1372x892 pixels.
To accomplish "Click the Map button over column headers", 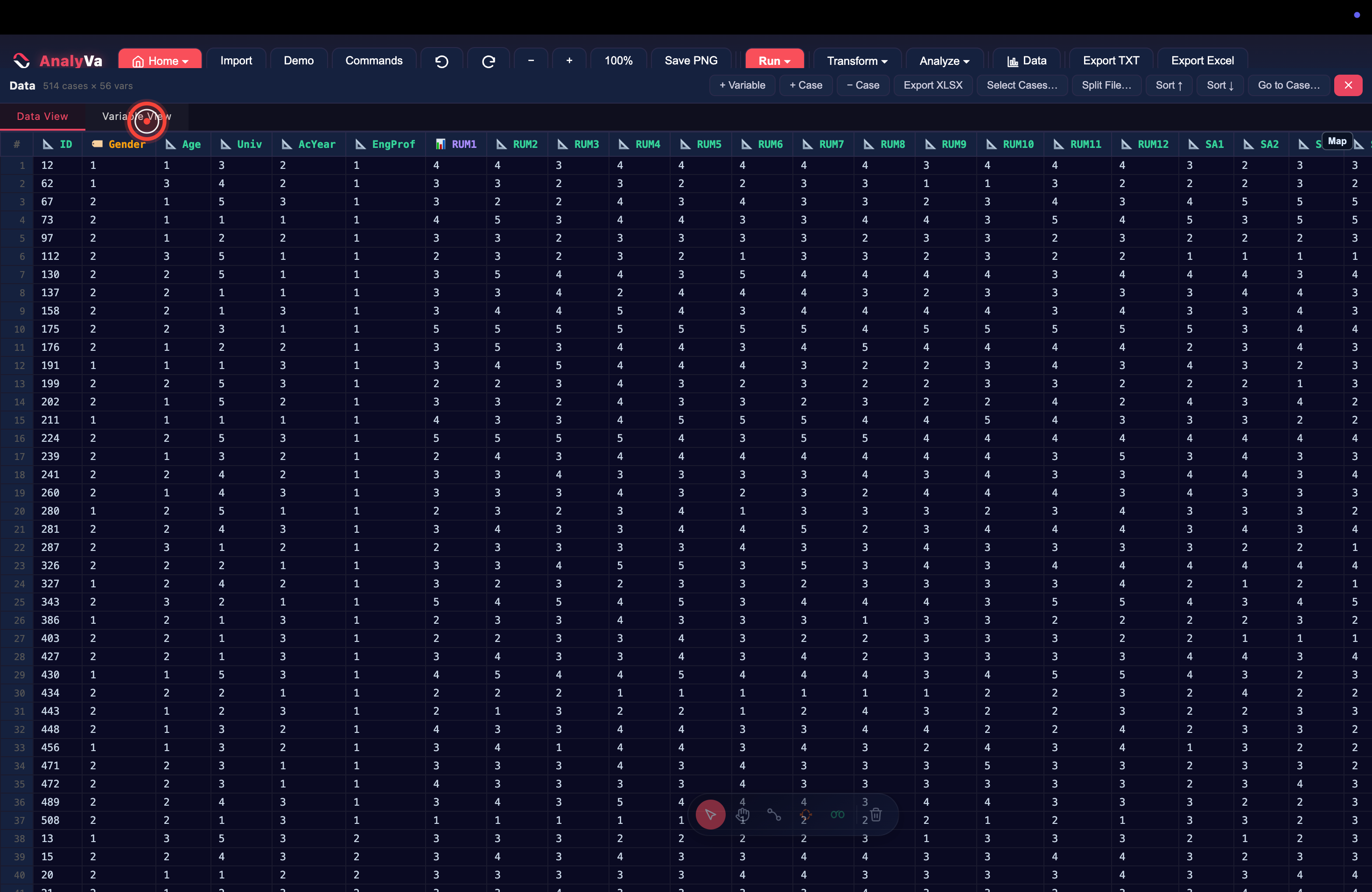I will click(1337, 141).
